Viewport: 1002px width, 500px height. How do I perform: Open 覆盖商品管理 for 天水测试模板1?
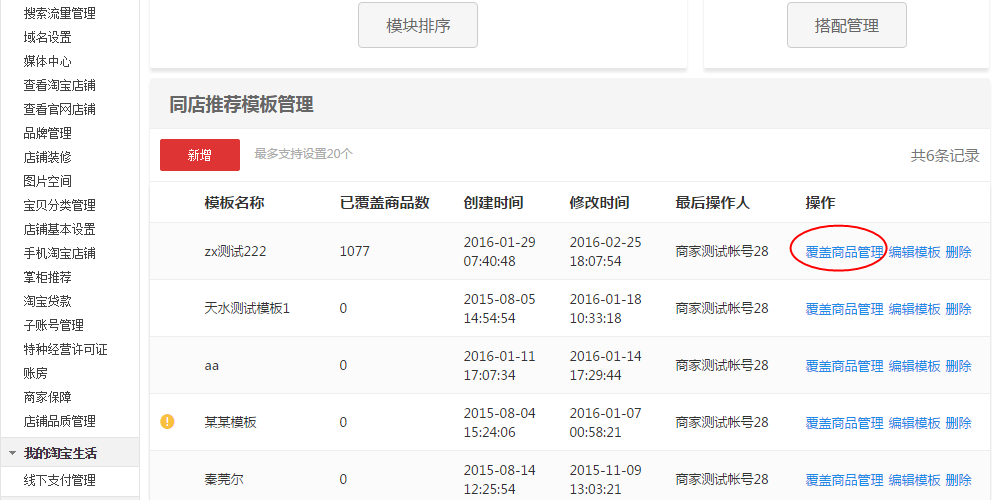[844, 309]
